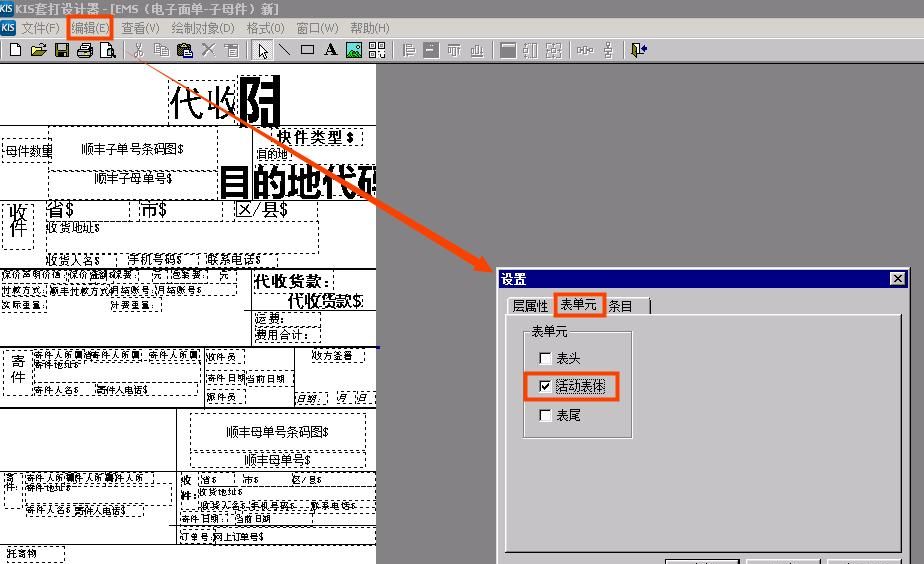924x564 pixels.
Task: Select the QR code tool
Action: [377, 50]
